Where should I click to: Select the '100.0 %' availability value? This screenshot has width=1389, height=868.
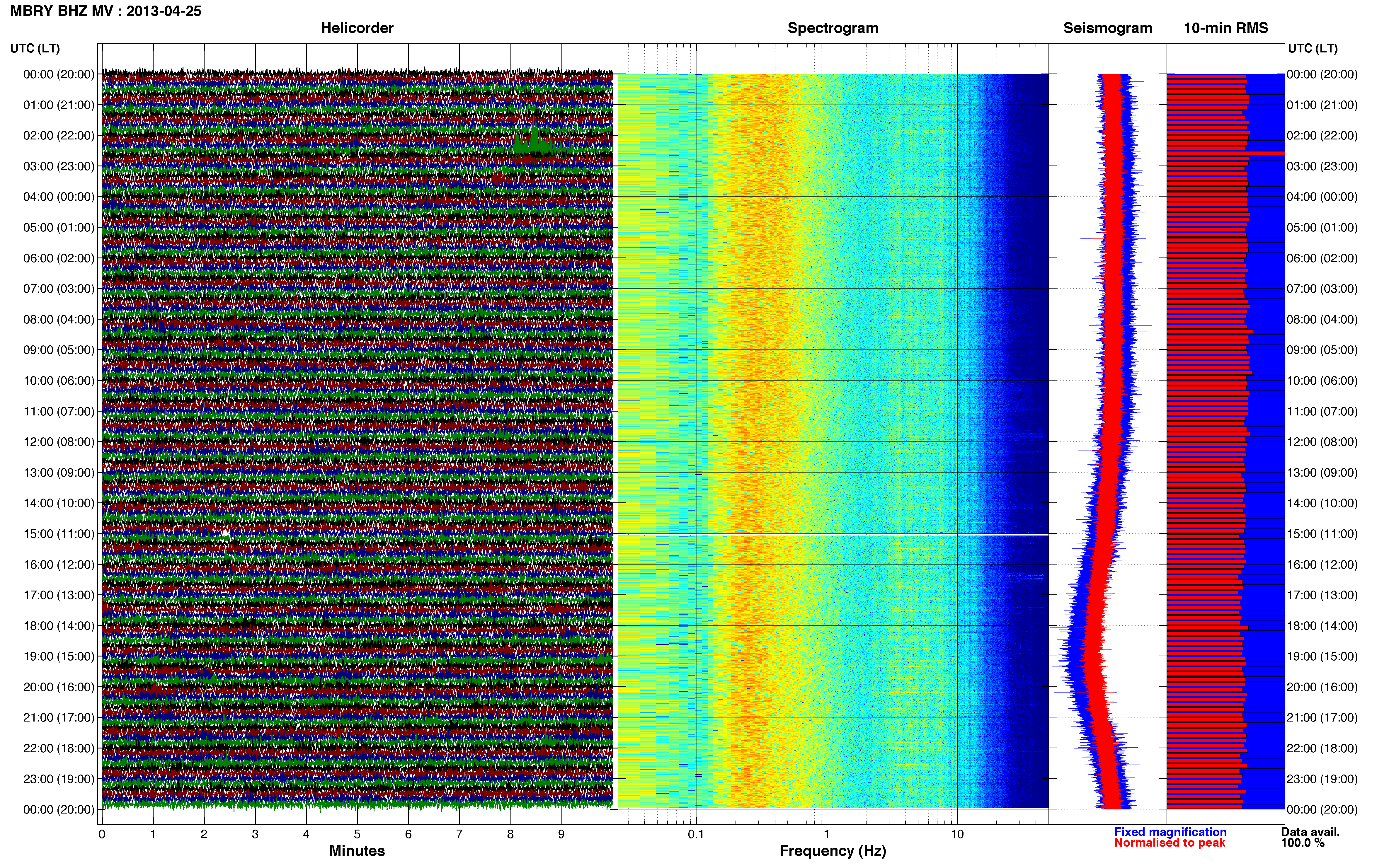1302,843
